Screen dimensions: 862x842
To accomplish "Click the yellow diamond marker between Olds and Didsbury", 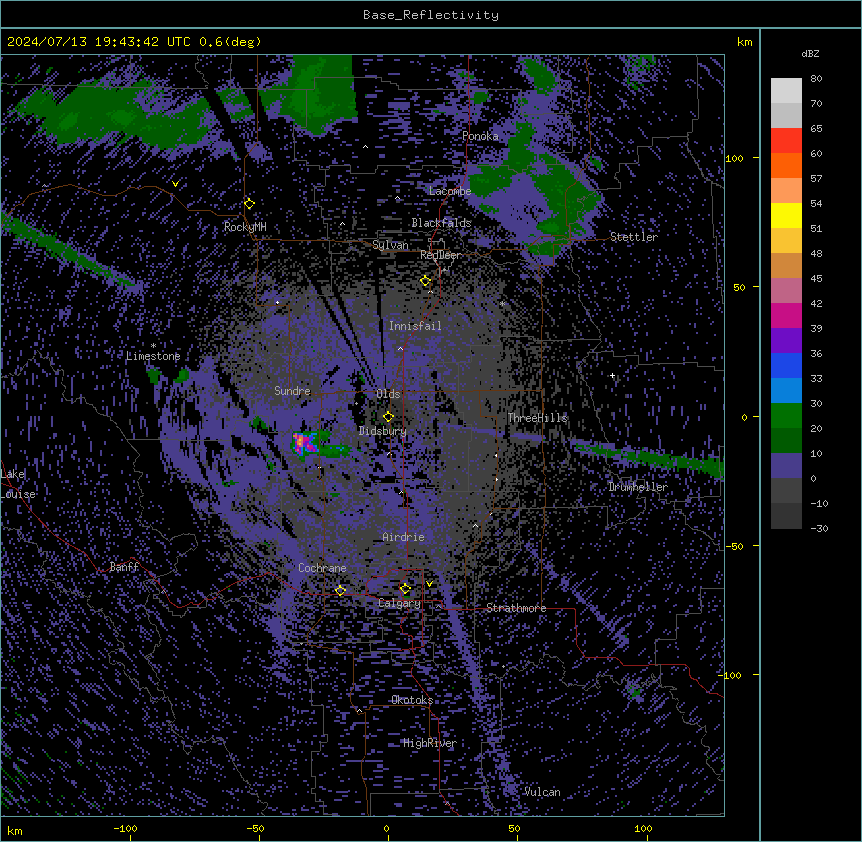I will pos(388,417).
